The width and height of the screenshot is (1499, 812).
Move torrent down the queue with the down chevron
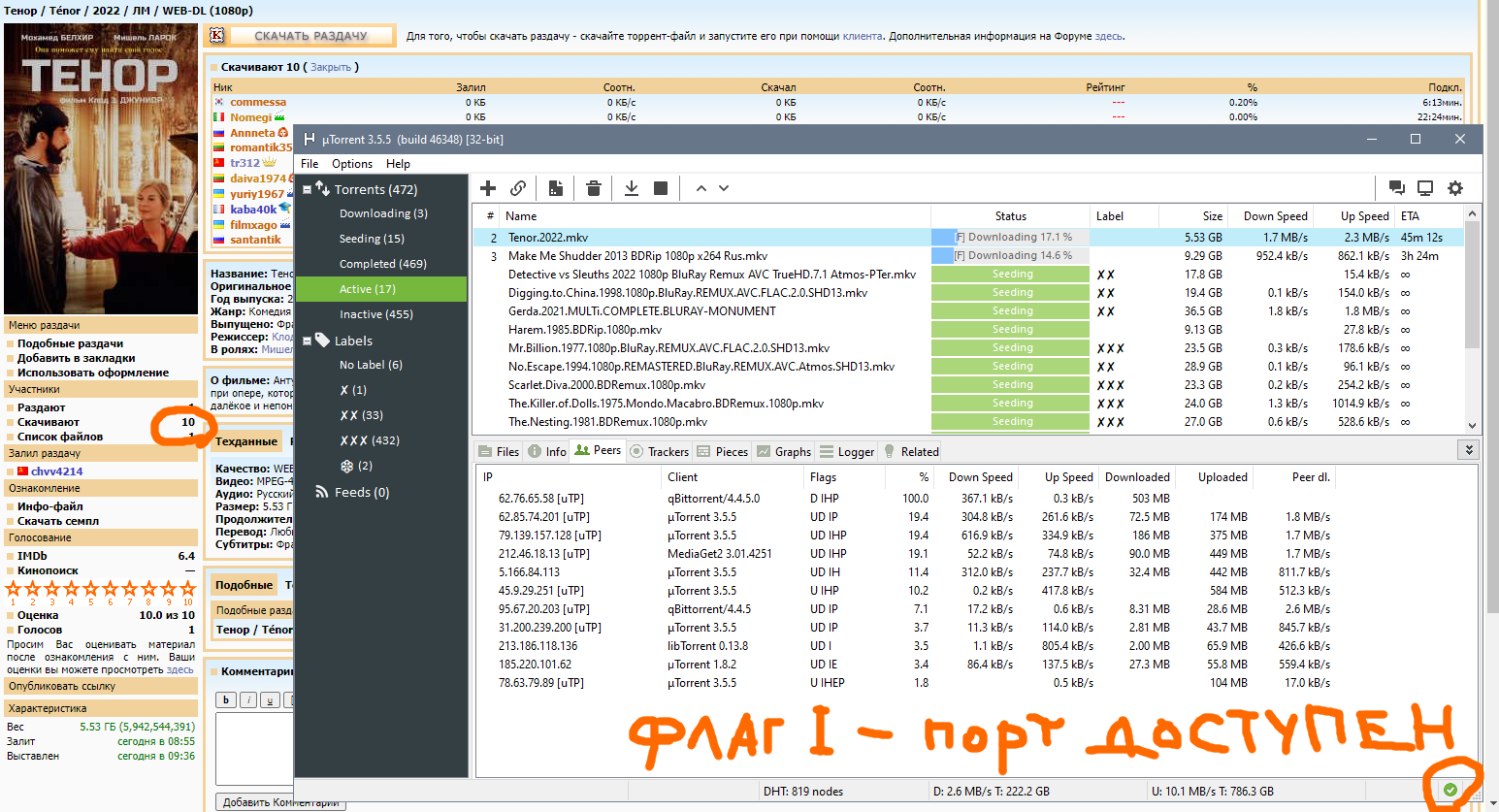click(x=724, y=188)
